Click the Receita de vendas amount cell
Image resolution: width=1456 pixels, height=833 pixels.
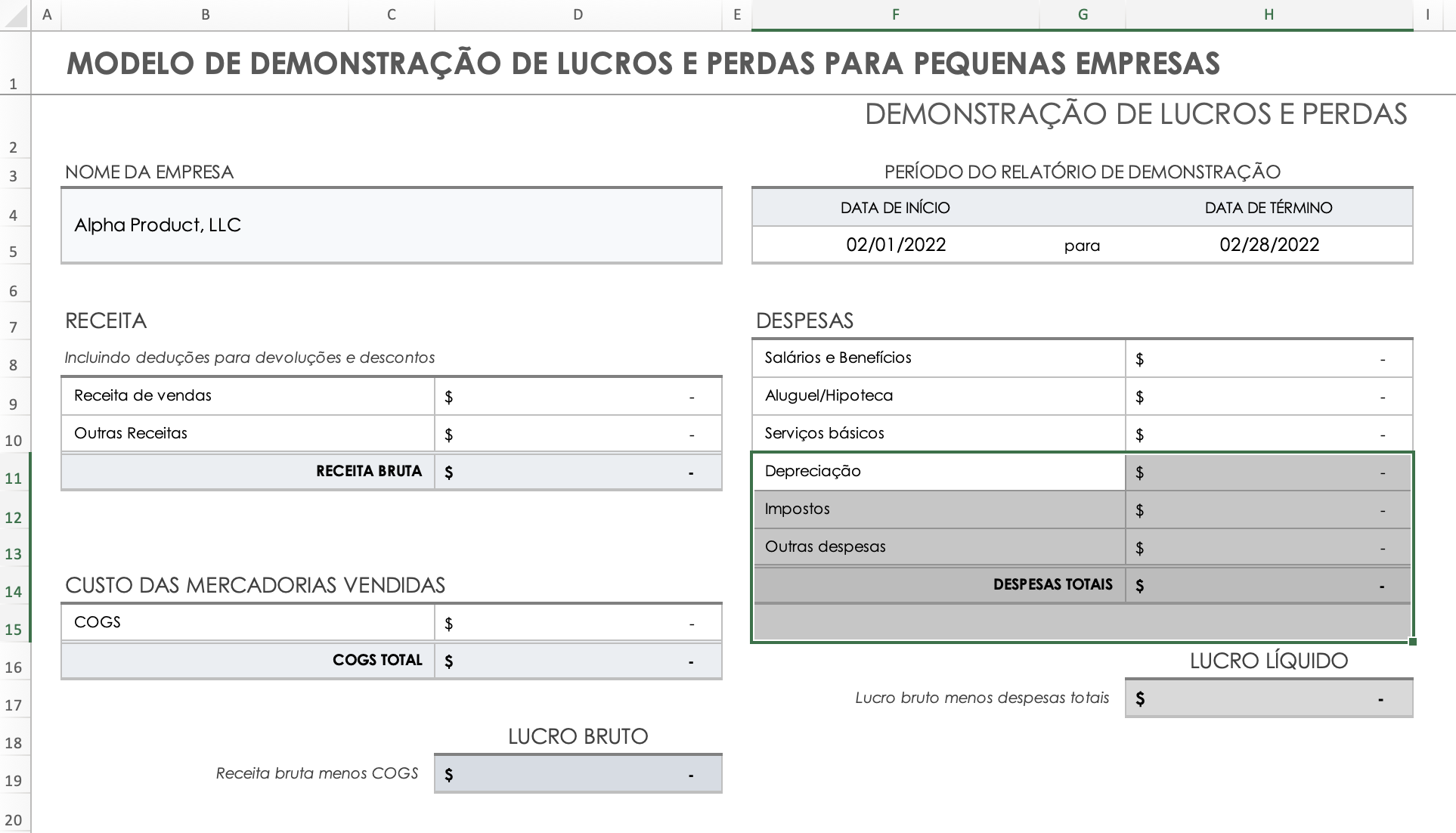coord(578,396)
